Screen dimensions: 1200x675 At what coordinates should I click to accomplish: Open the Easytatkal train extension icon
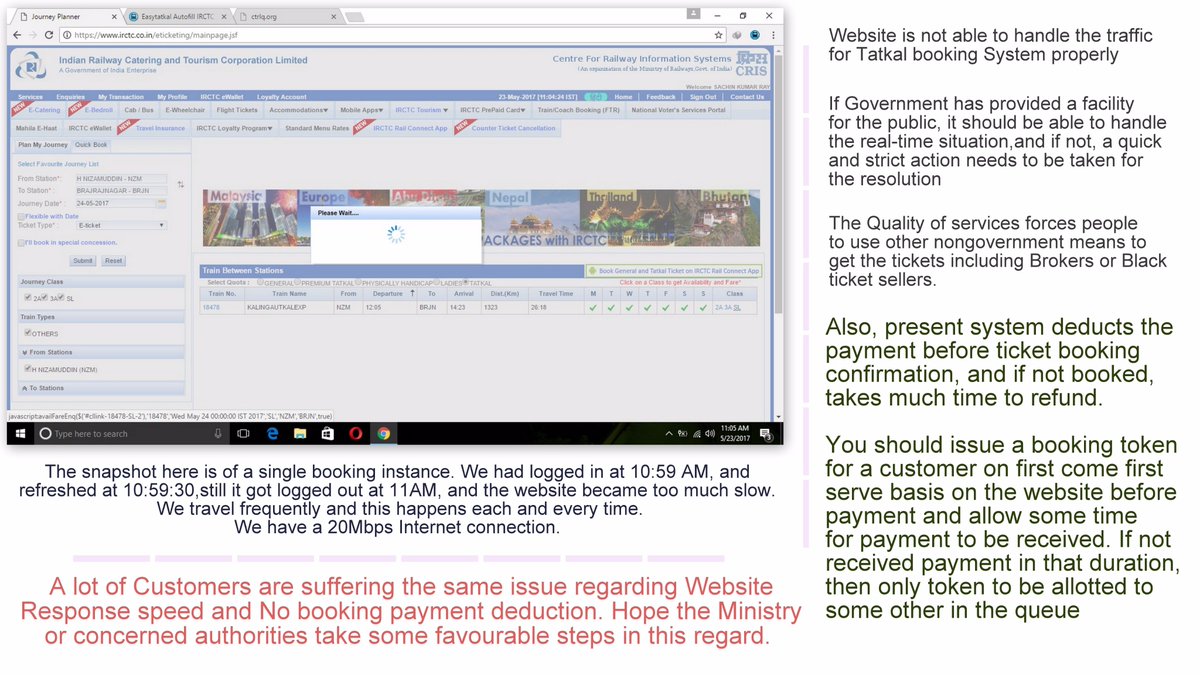[755, 35]
